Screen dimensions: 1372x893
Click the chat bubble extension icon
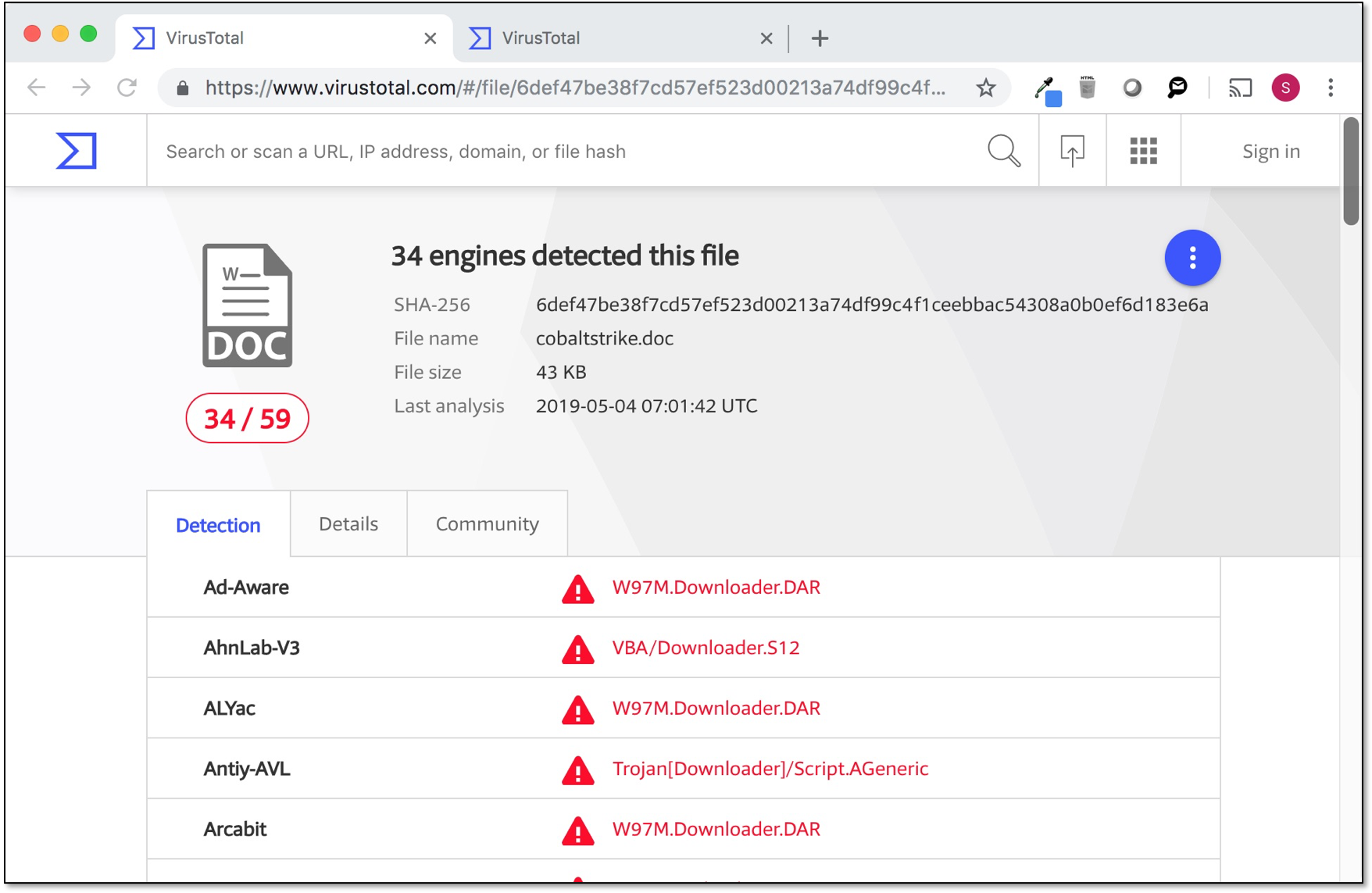pos(1177,88)
